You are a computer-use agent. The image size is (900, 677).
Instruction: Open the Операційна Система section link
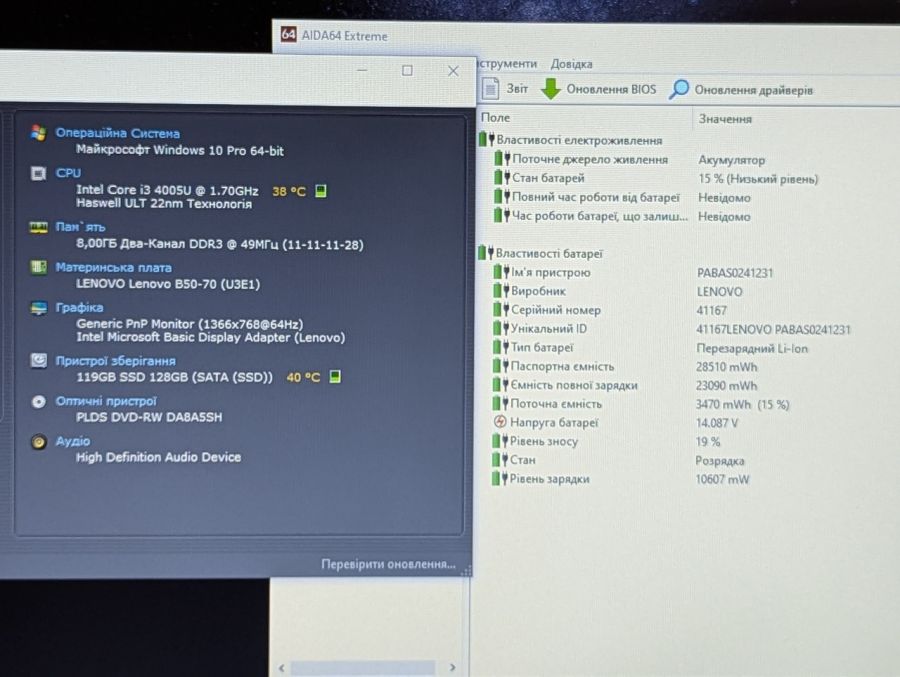117,133
